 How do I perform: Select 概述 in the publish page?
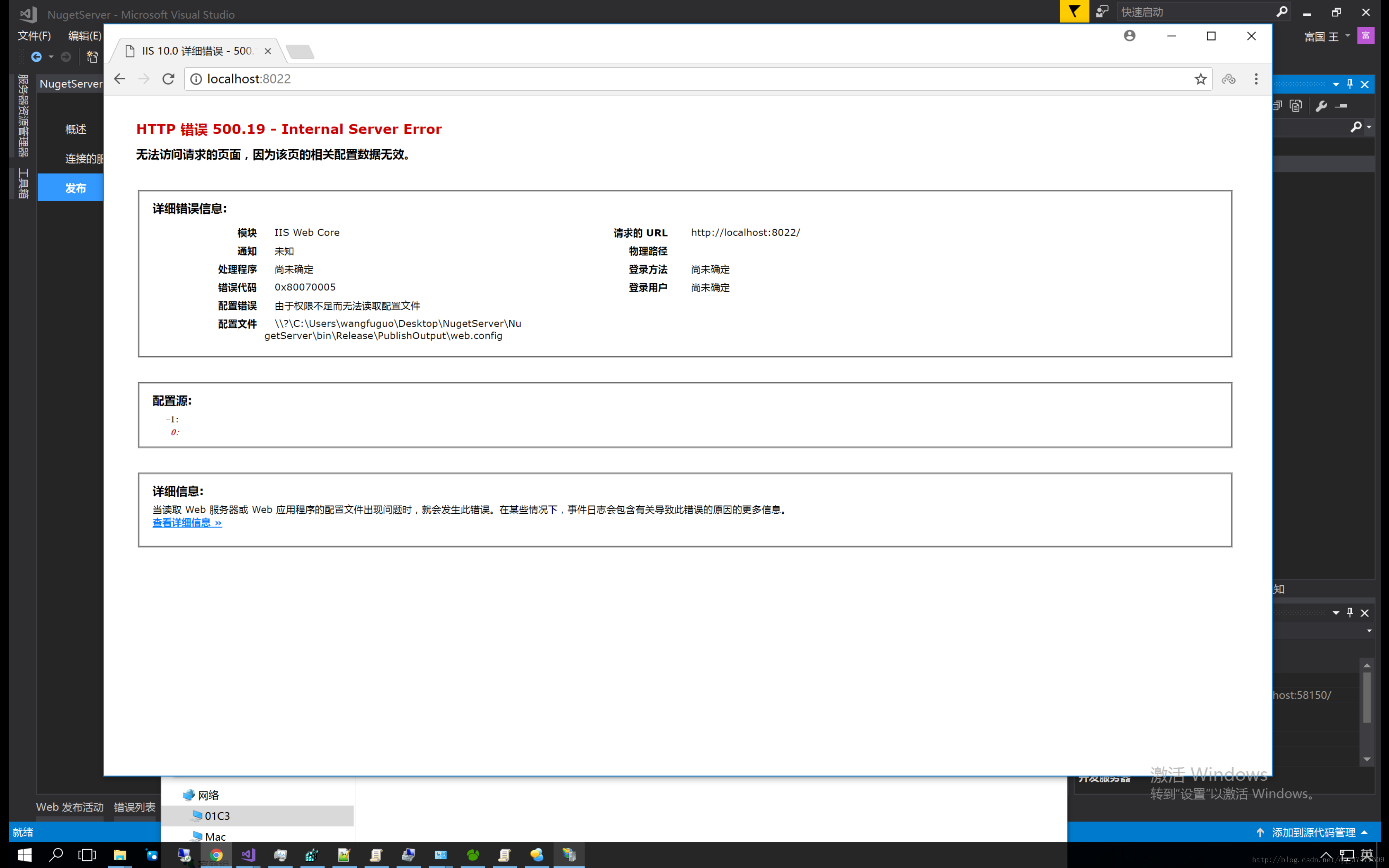click(76, 129)
